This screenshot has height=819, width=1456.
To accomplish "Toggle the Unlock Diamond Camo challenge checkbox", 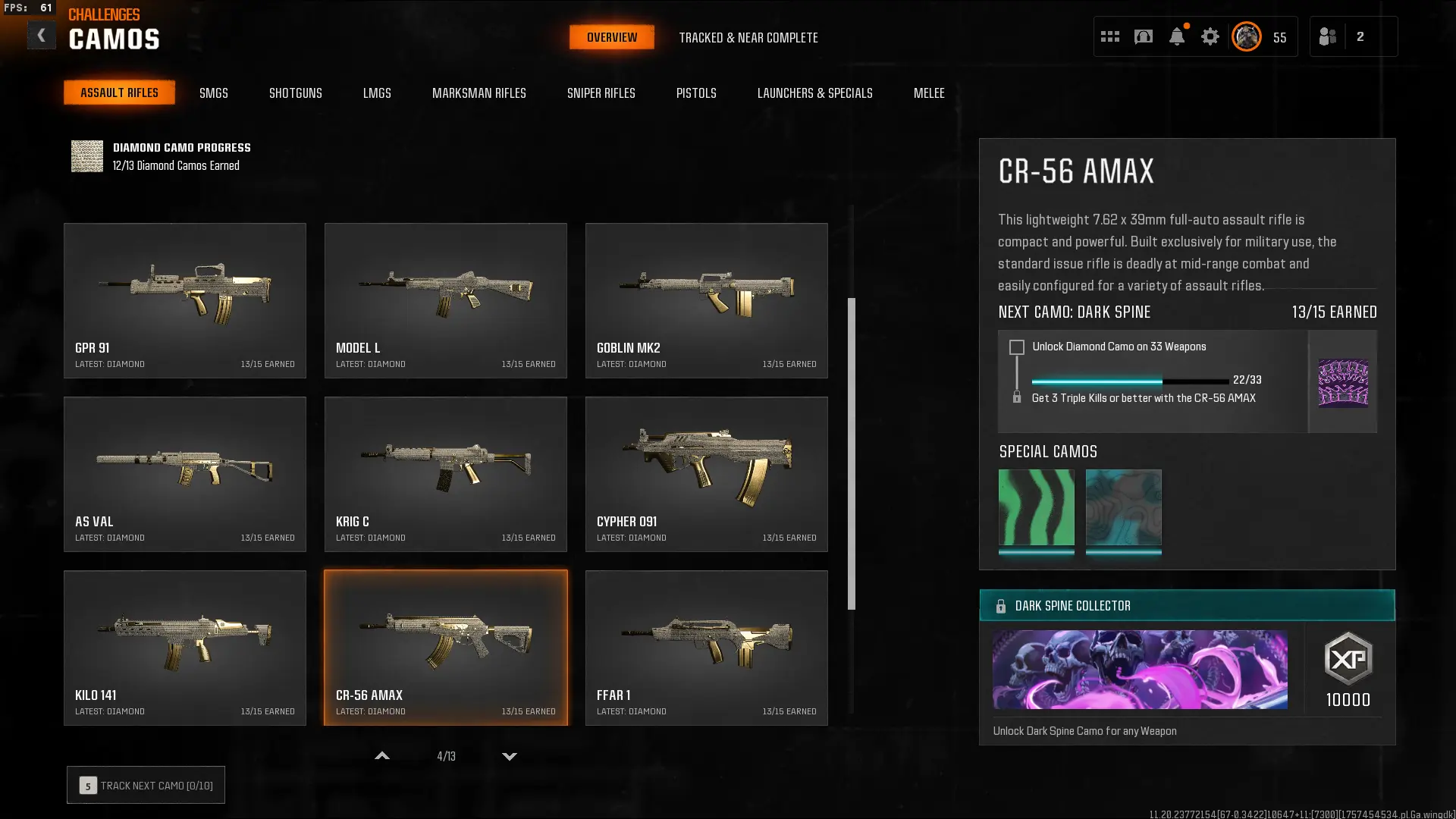I will (x=1017, y=347).
